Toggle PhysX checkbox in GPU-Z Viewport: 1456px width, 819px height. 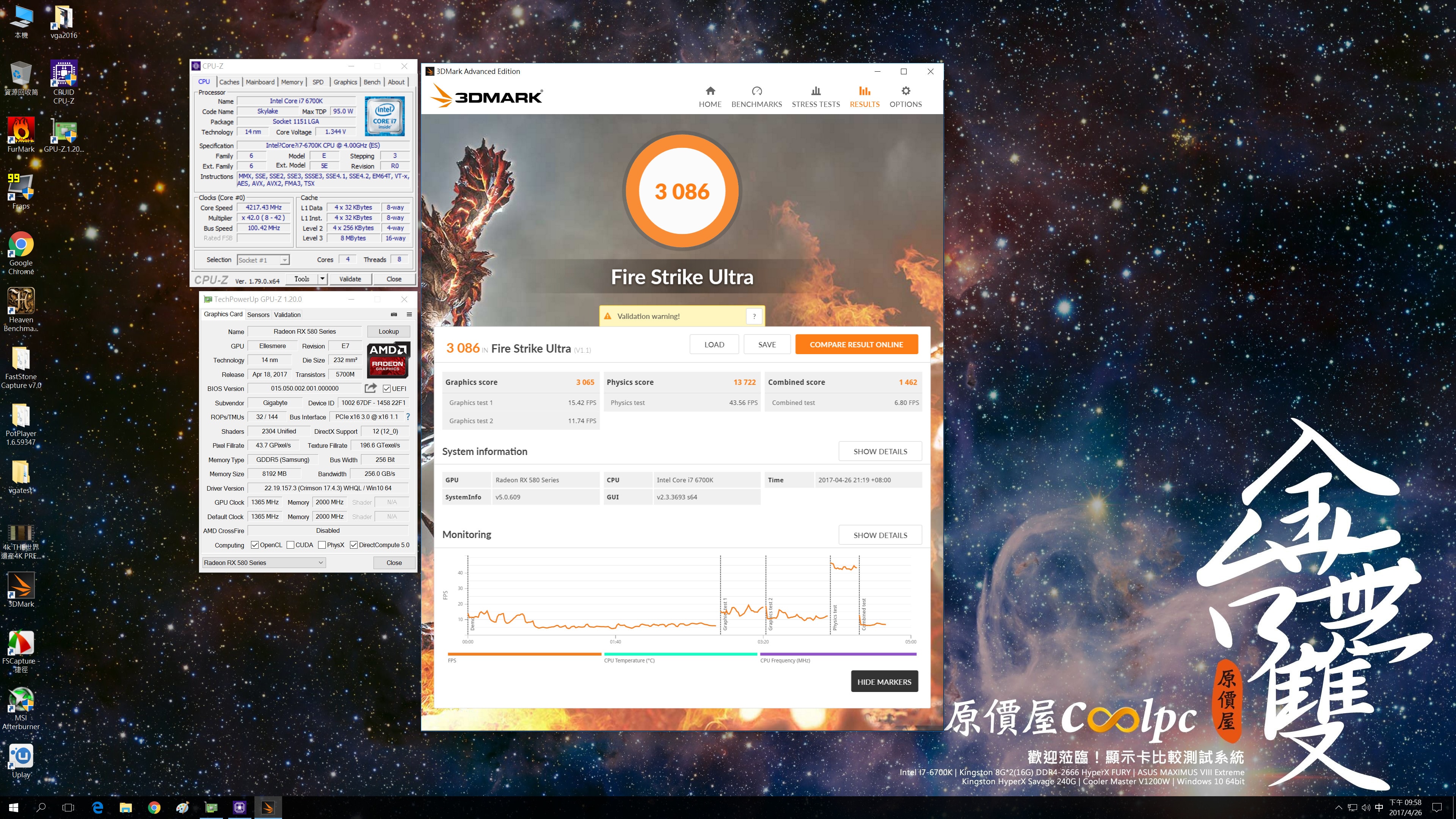click(322, 545)
